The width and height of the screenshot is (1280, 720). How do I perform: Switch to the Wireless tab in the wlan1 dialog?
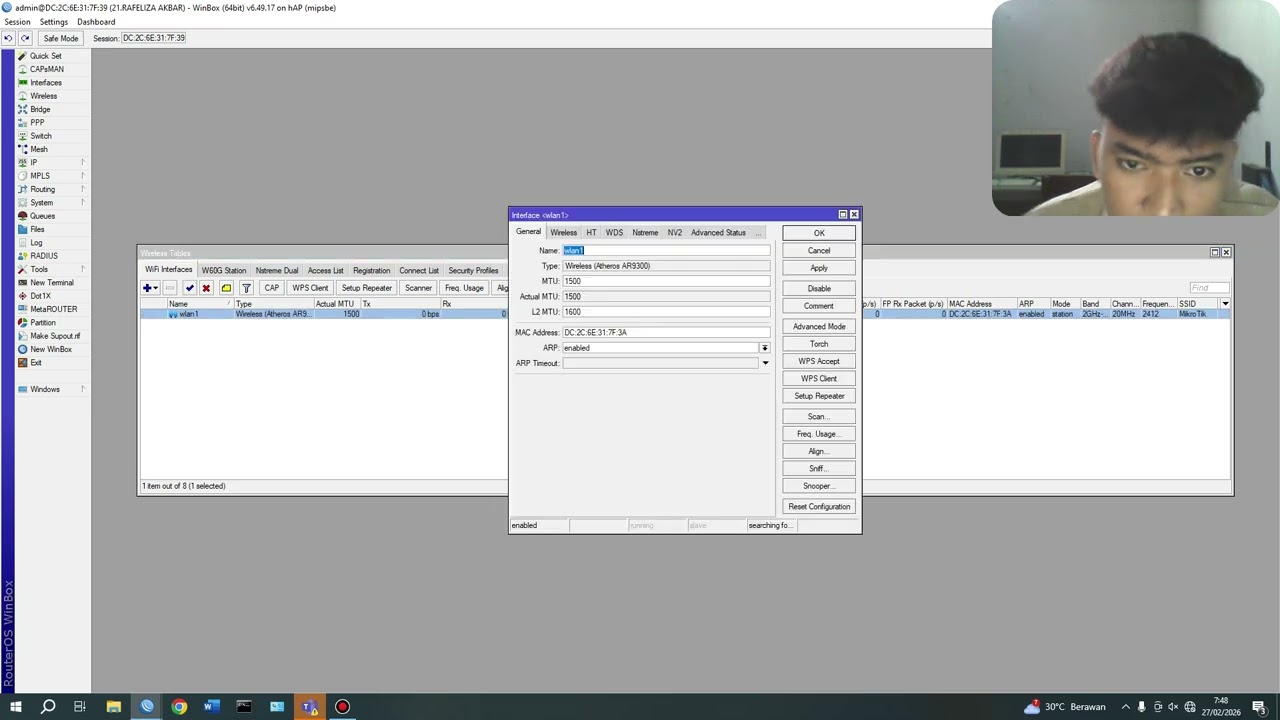(x=563, y=233)
